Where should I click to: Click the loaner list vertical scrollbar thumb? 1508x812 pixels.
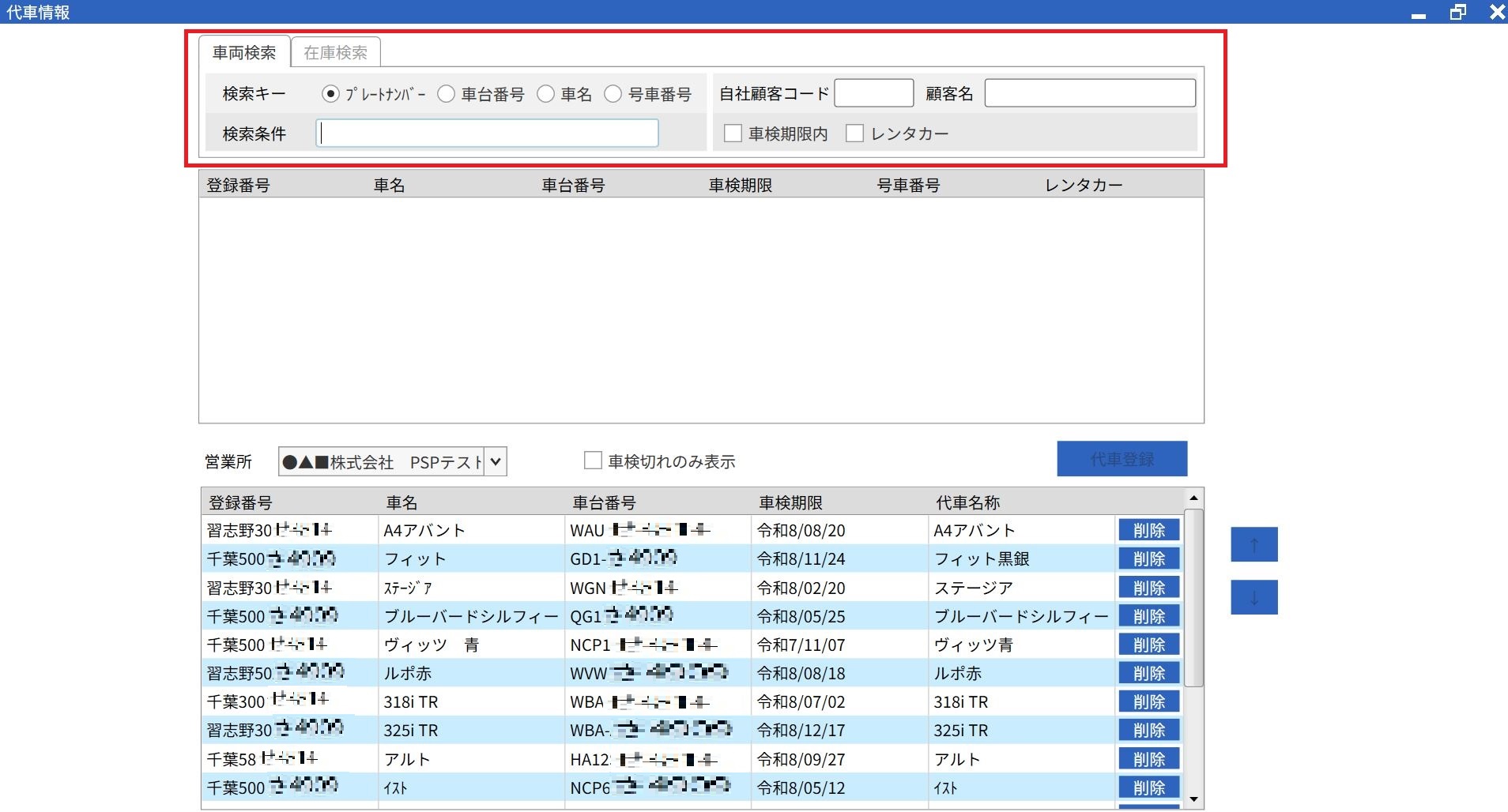[1193, 598]
